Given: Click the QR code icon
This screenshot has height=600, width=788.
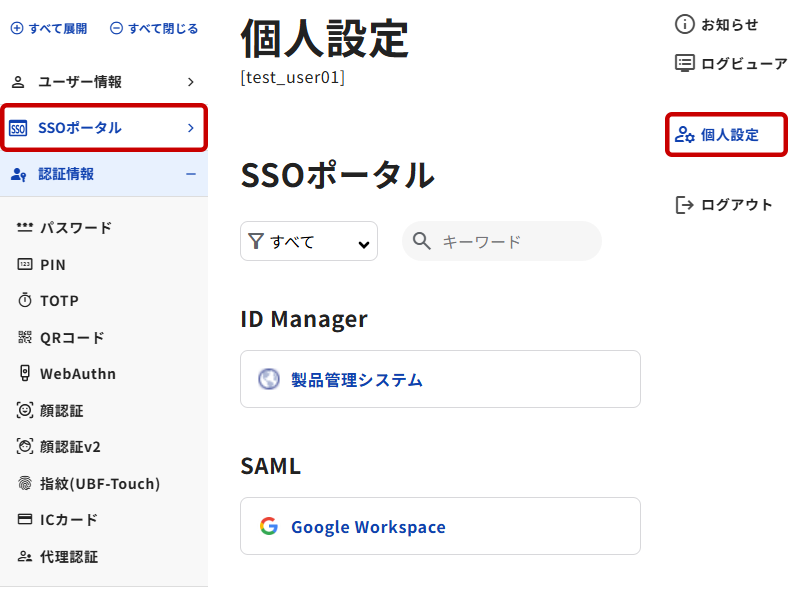Looking at the screenshot, I should [x=25, y=338].
